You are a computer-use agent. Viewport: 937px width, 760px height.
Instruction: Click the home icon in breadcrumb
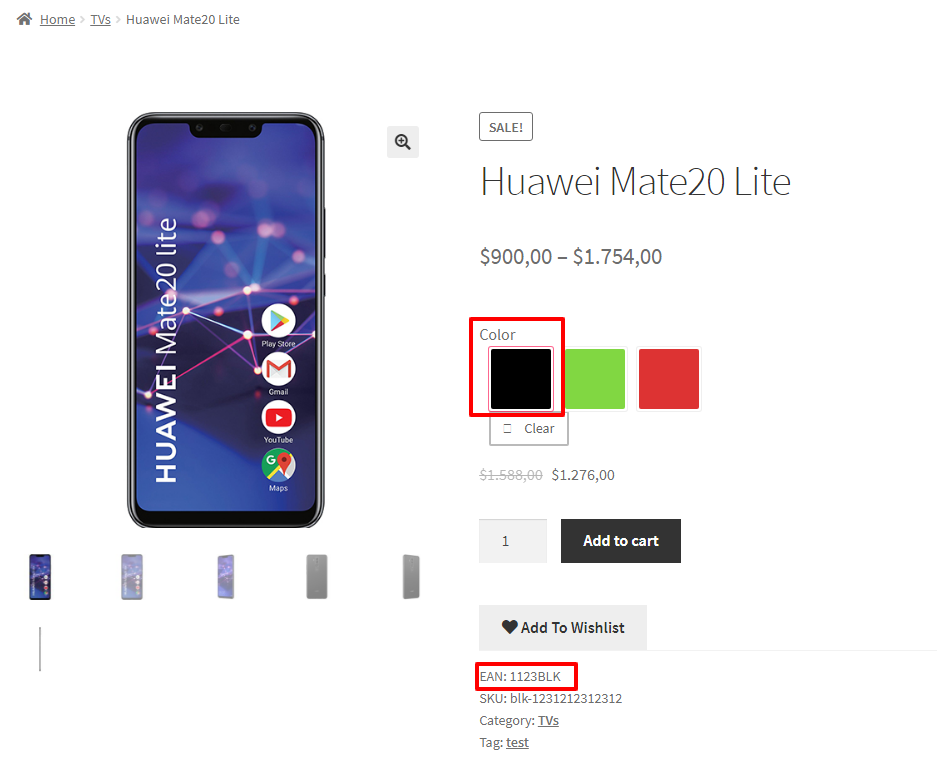(x=25, y=19)
